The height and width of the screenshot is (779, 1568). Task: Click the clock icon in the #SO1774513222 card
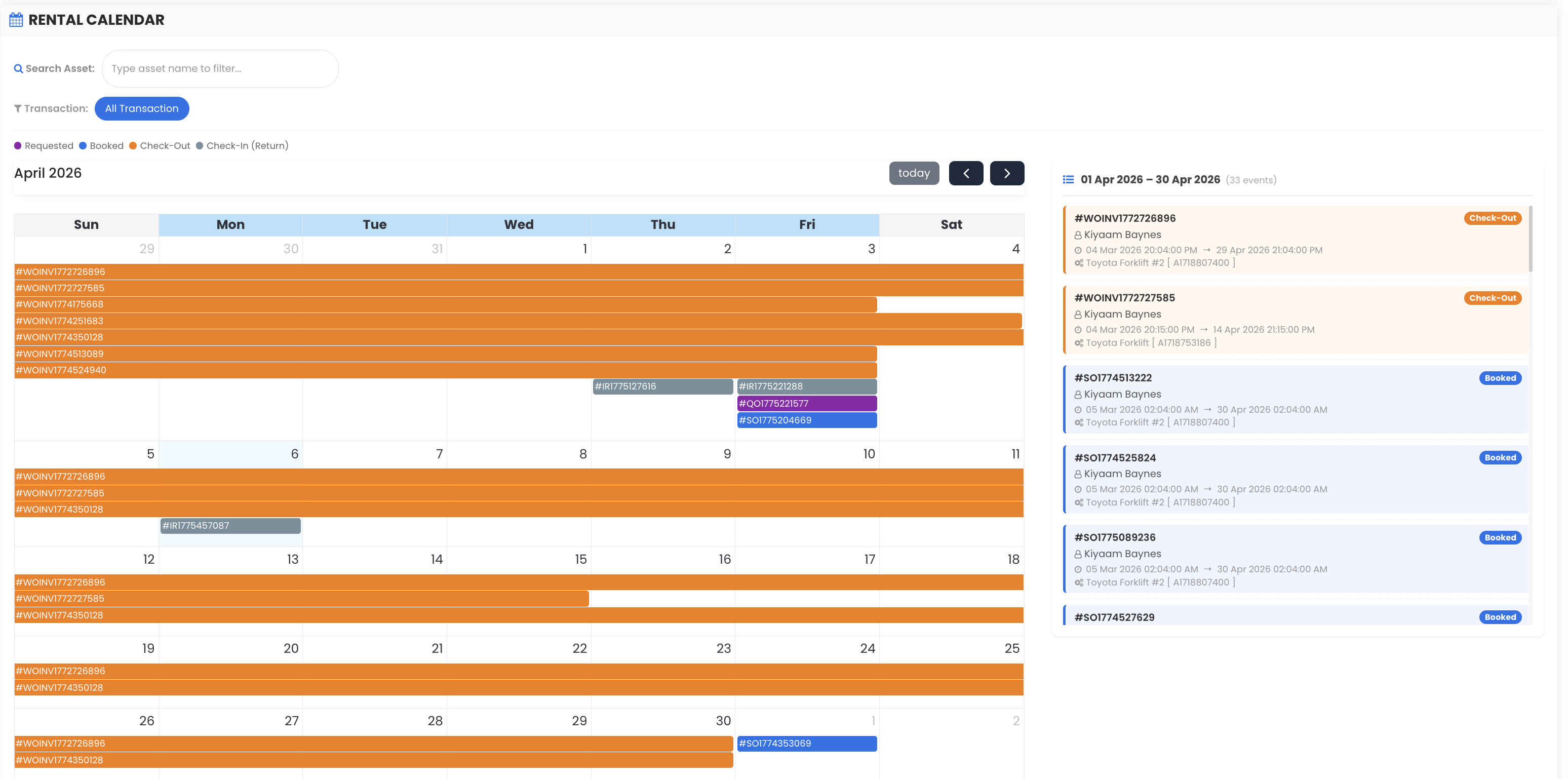(1078, 410)
